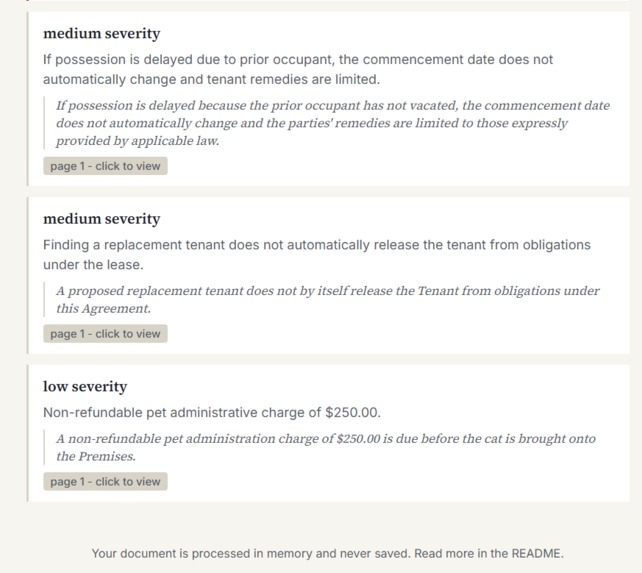Click the non-refundable pet administrative charge summary

(212, 412)
